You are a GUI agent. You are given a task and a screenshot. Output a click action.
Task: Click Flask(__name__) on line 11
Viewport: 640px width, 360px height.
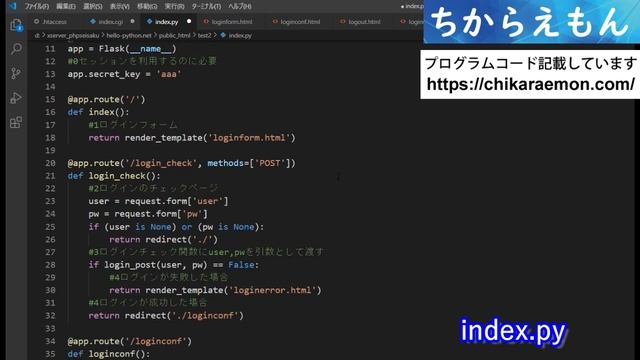pyautogui.click(x=138, y=49)
